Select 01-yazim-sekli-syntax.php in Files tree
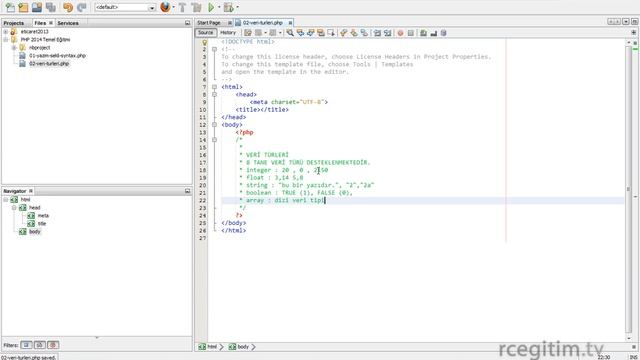Image resolution: width=640 pixels, height=360 pixels. coord(57,56)
